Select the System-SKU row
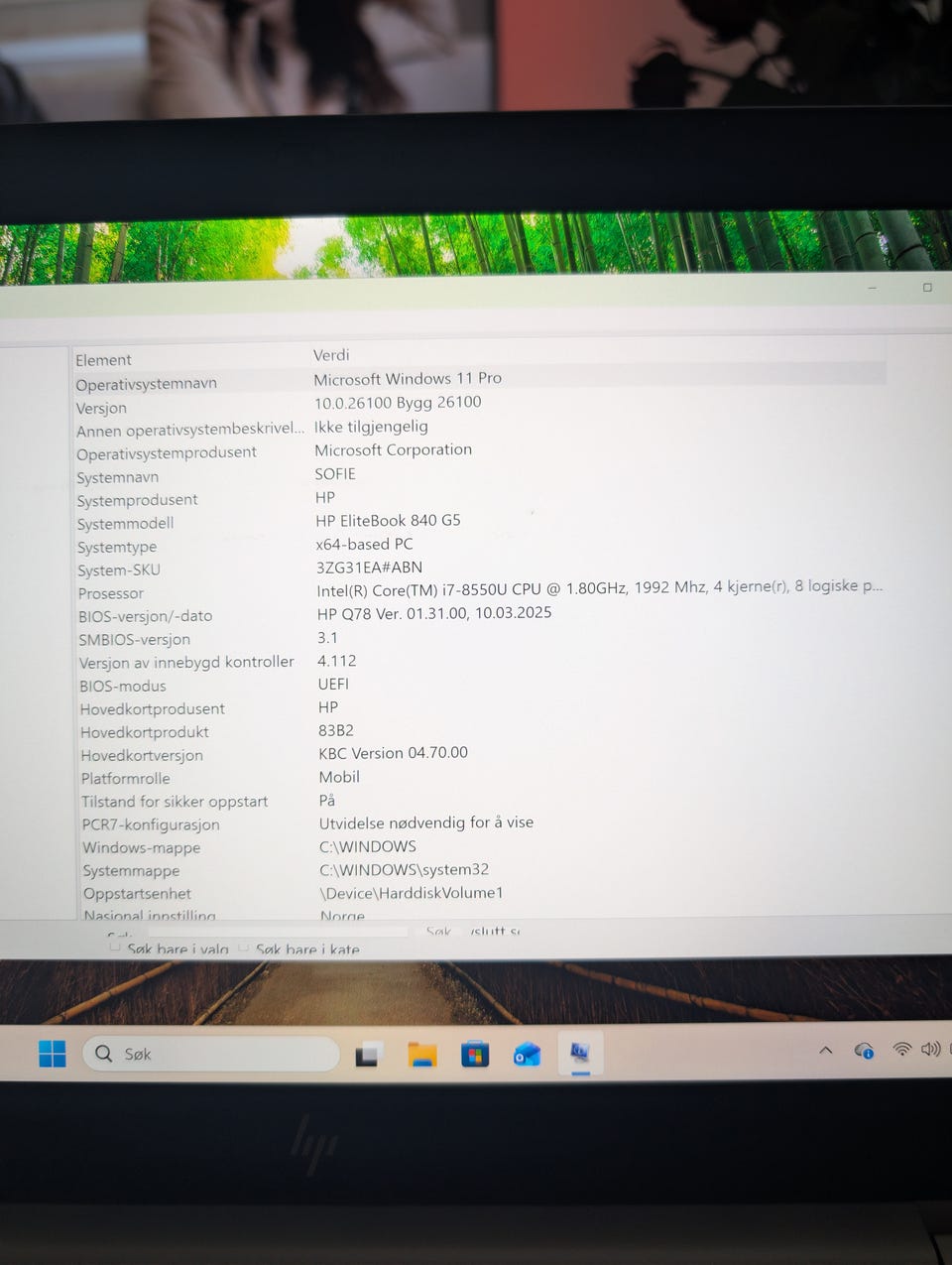The width and height of the screenshot is (952, 1265). (x=480, y=569)
